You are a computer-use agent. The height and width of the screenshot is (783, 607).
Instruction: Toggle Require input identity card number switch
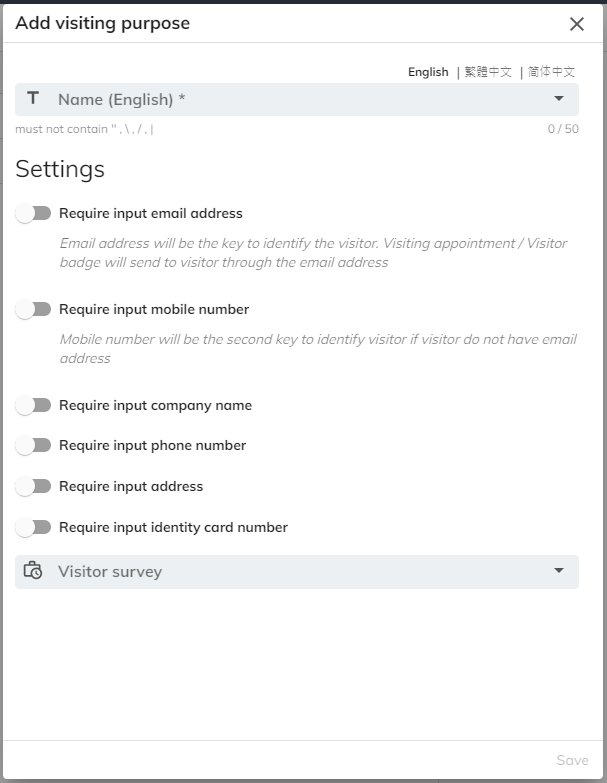[x=34, y=527]
